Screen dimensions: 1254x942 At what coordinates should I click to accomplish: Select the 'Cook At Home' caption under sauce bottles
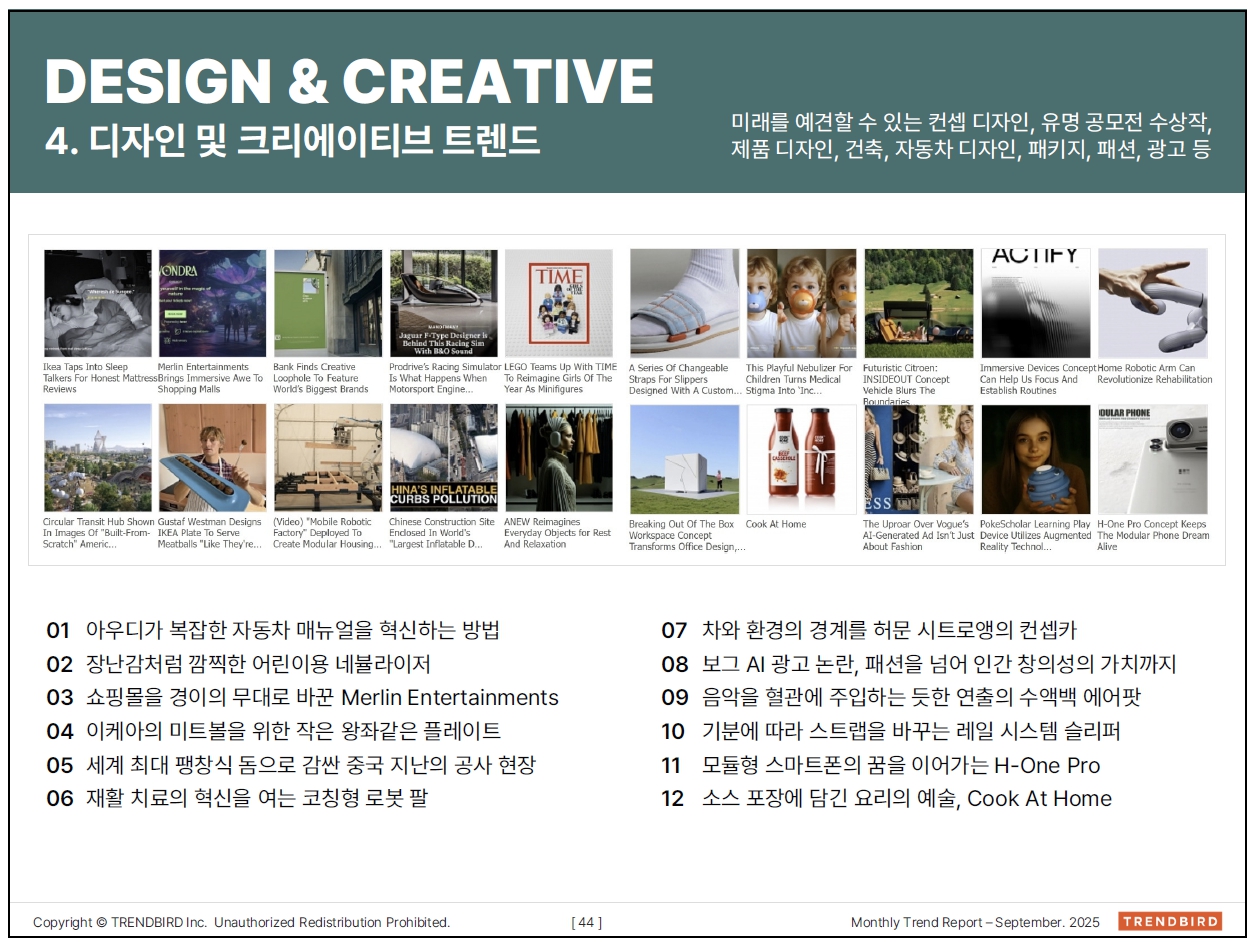(x=776, y=524)
